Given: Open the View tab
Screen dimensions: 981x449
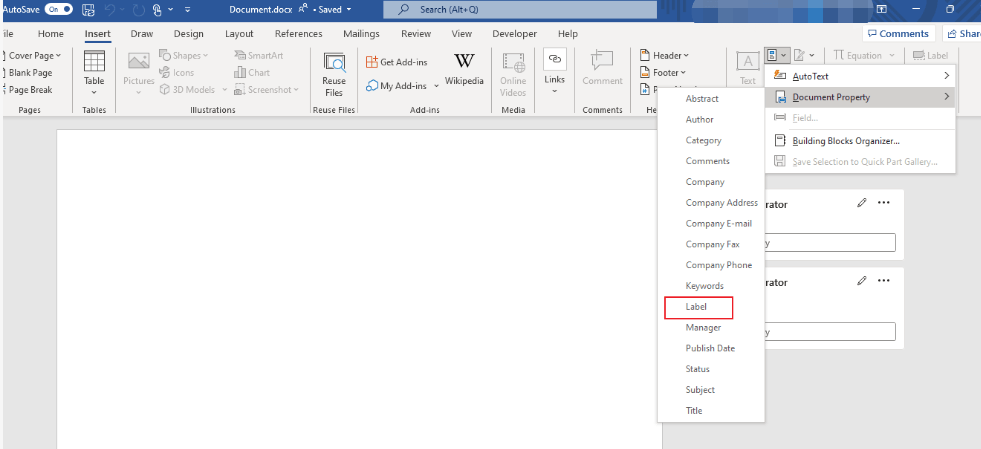Looking at the screenshot, I should coord(462,34).
